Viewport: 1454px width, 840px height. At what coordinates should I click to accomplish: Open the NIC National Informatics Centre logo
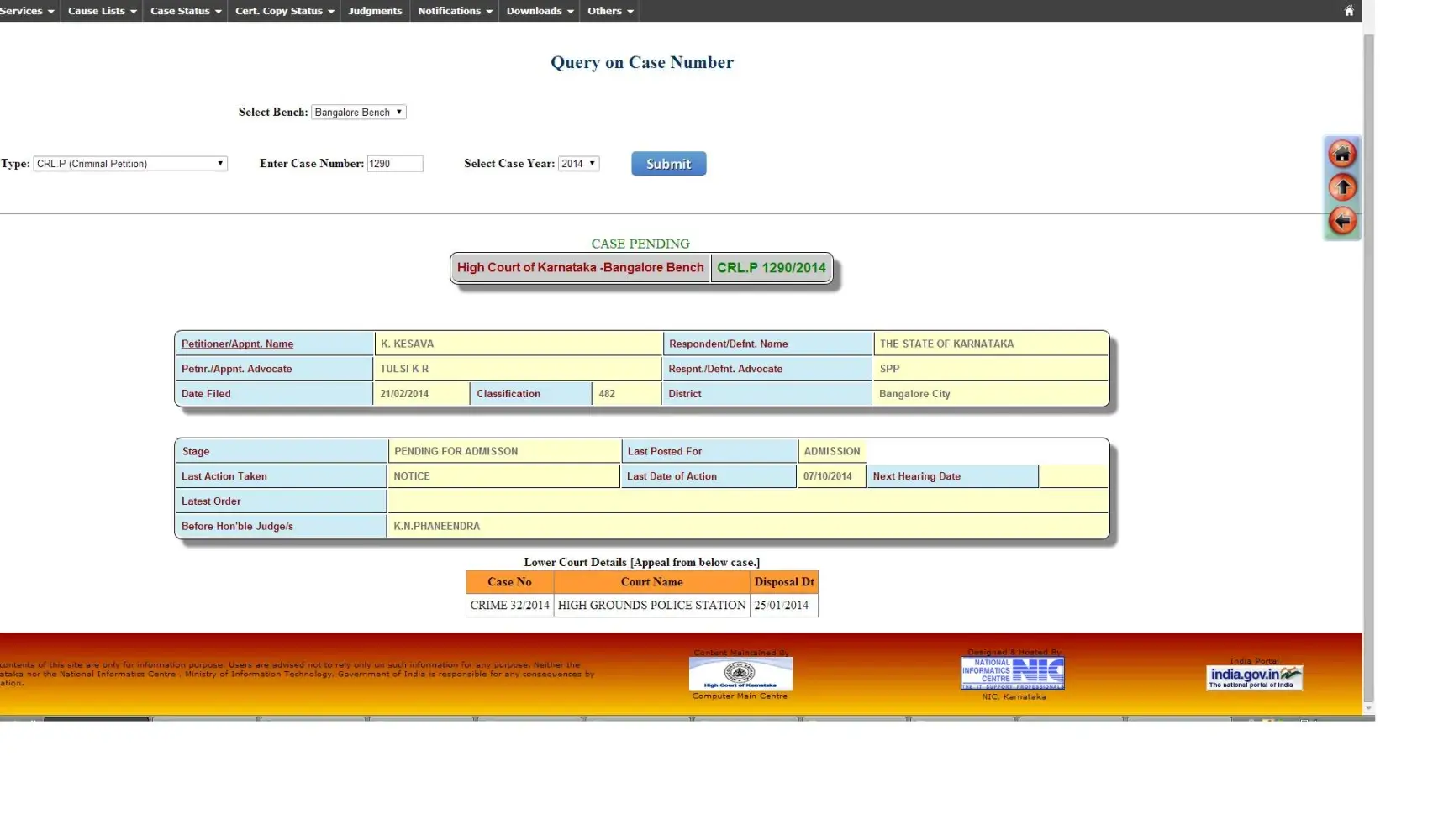1012,674
